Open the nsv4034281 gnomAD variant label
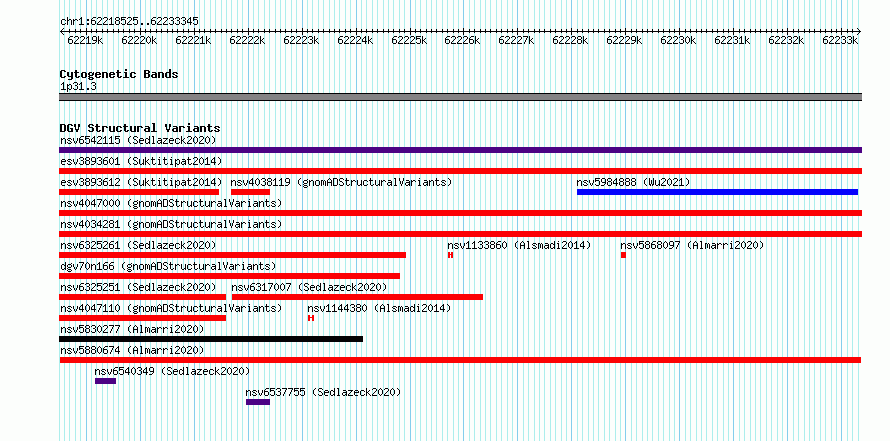The image size is (890, 441). (171, 224)
